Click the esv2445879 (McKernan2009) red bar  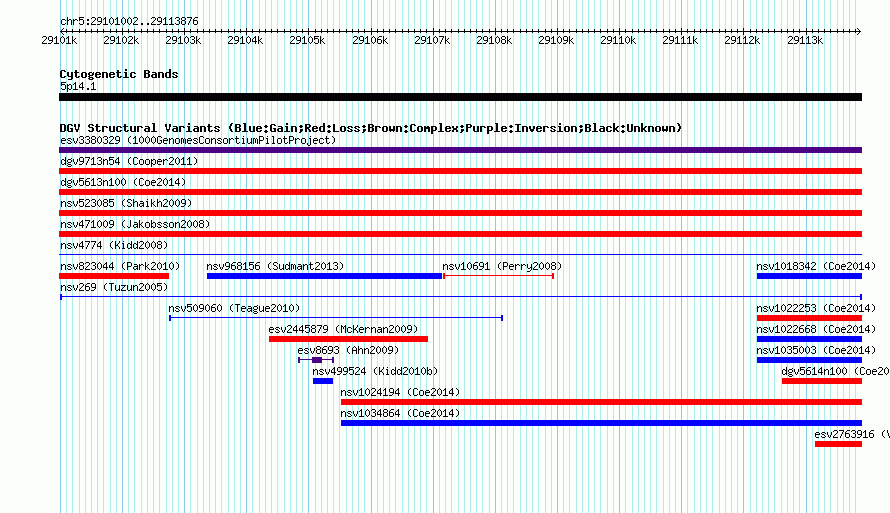coord(349,339)
